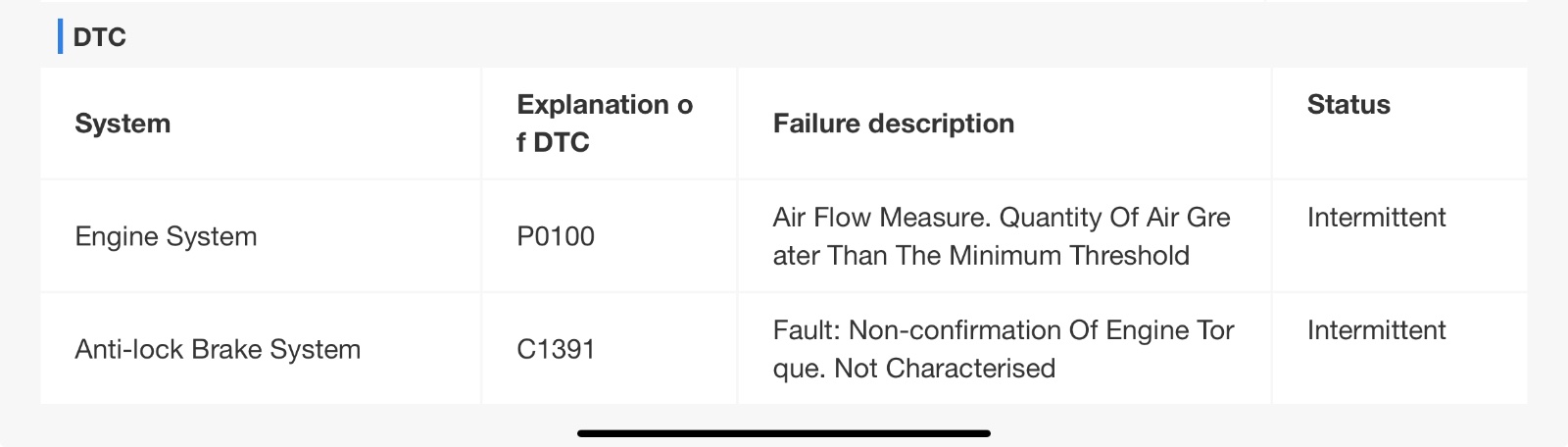Open the C1391 fault code
Screen dimensions: 1568x447
pyautogui.click(x=556, y=349)
